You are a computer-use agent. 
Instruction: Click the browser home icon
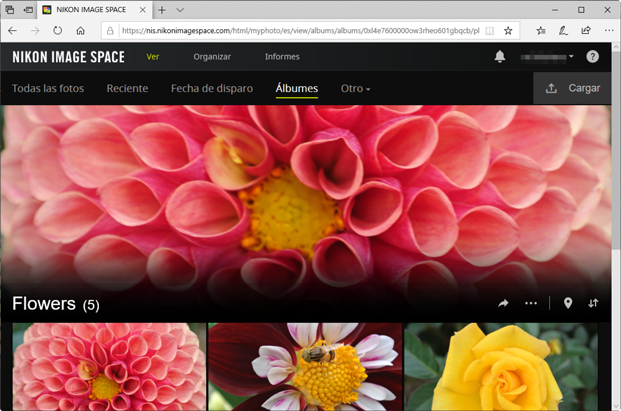click(81, 31)
